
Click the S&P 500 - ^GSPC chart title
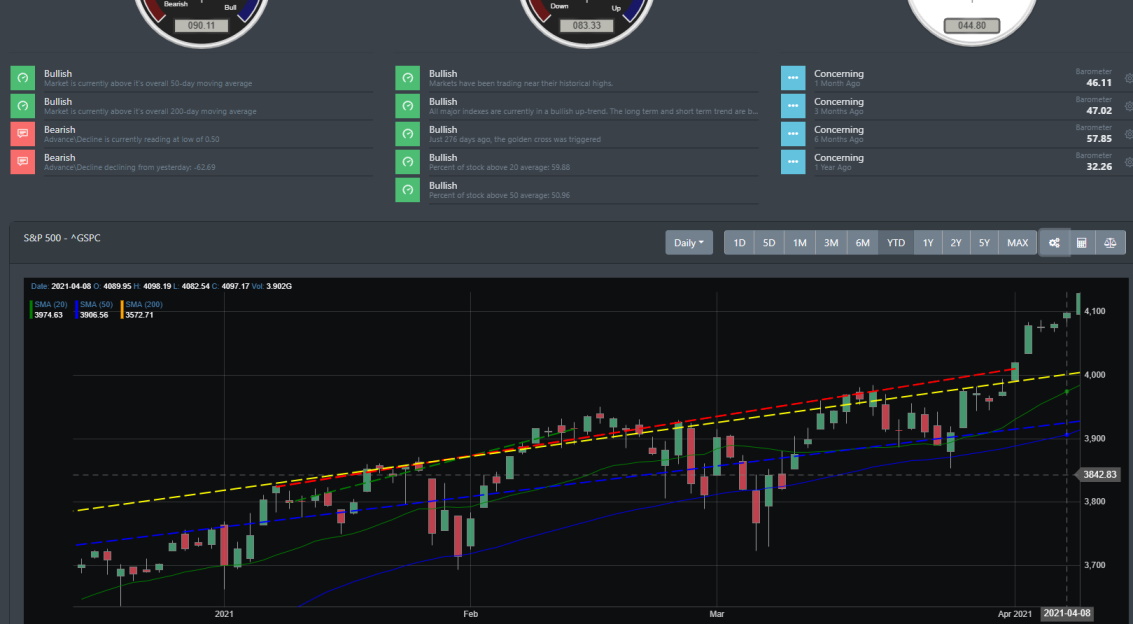point(62,238)
